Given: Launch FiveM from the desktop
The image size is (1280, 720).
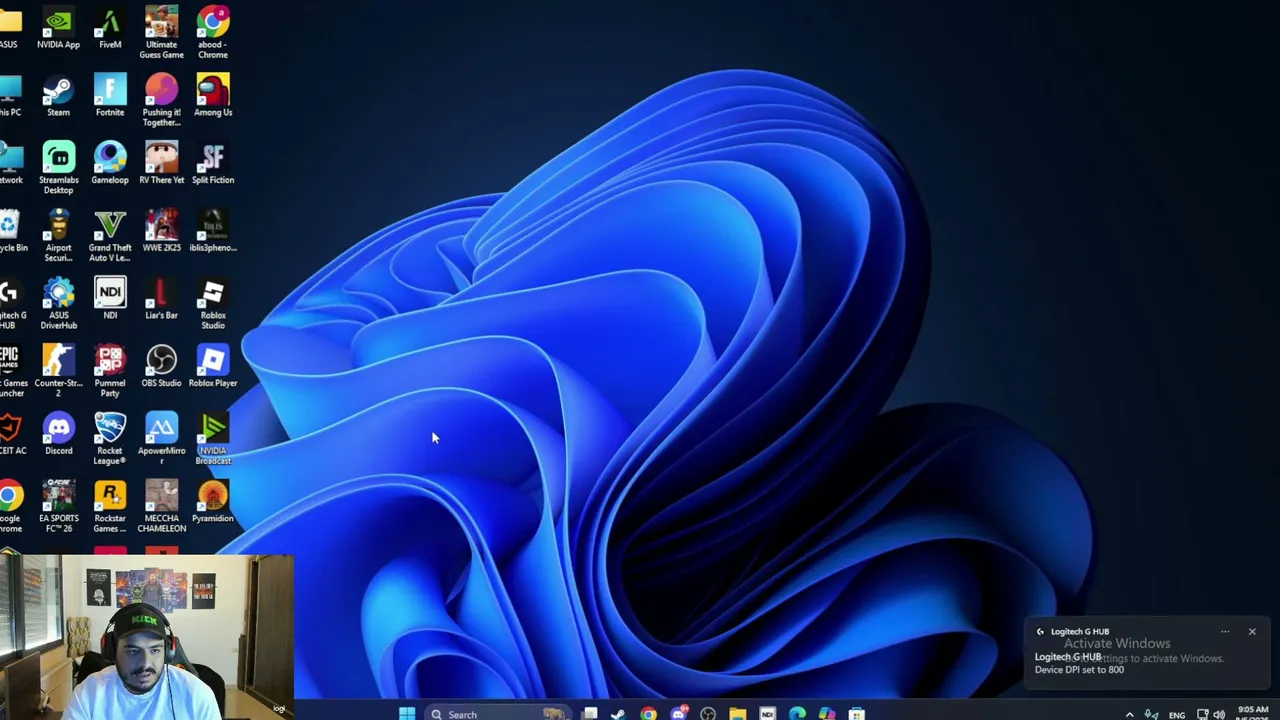Looking at the screenshot, I should tap(110, 29).
